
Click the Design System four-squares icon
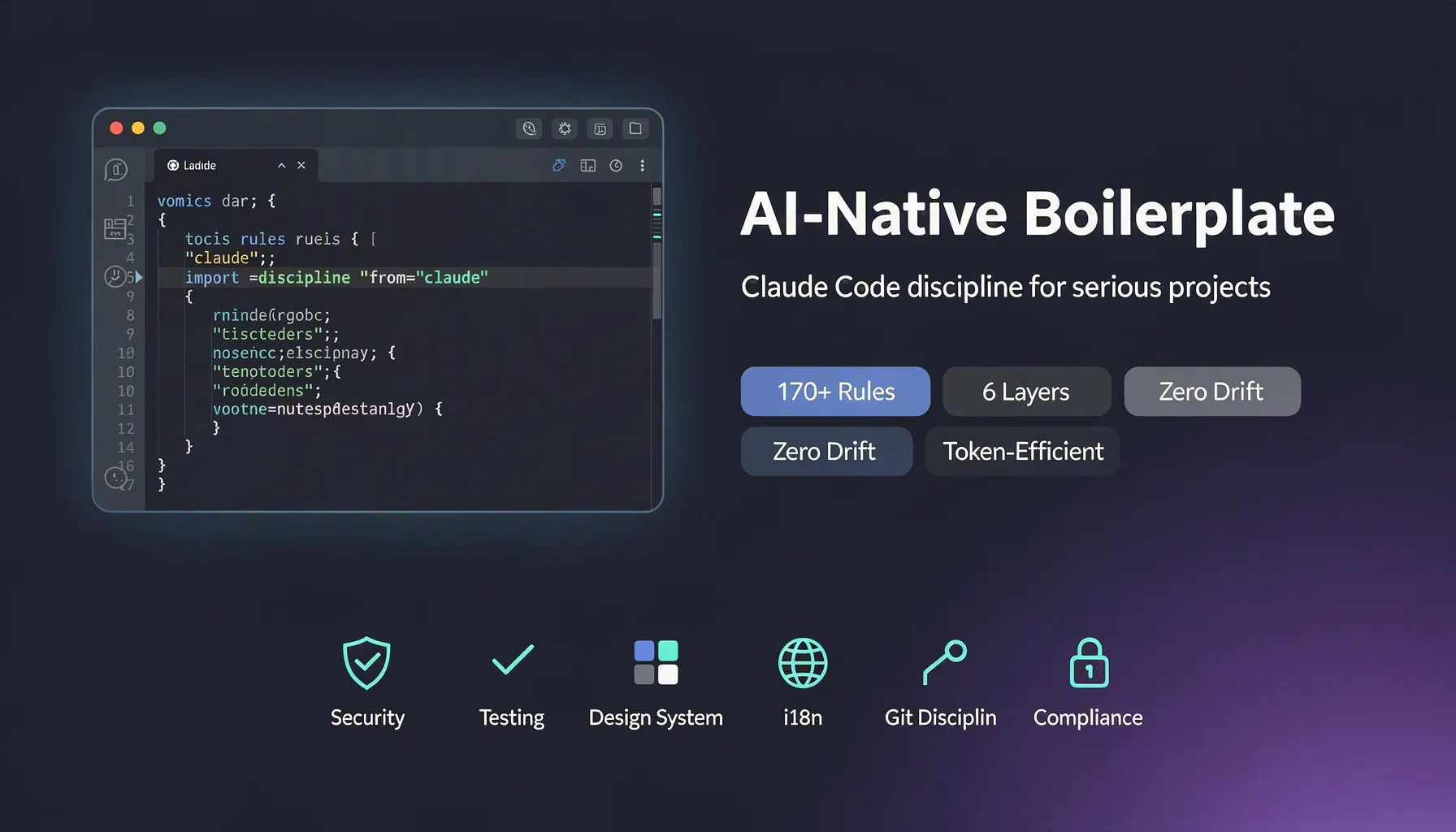click(656, 662)
